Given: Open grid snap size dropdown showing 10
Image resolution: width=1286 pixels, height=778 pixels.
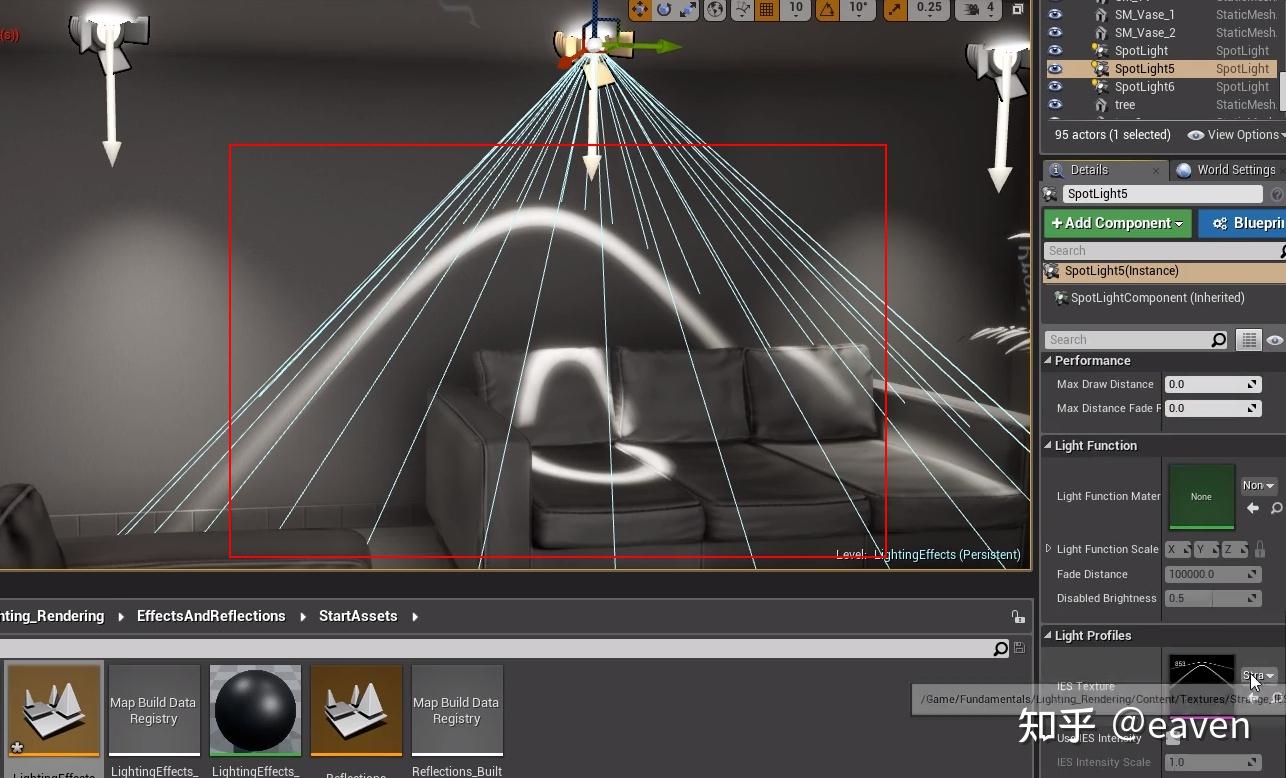Looking at the screenshot, I should click(796, 8).
